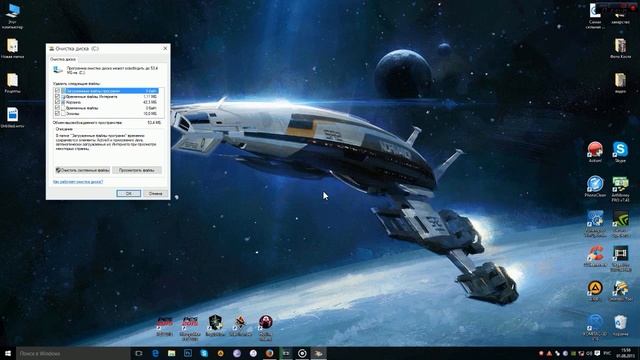Open the CCleaner desktop shortcut

(595, 256)
